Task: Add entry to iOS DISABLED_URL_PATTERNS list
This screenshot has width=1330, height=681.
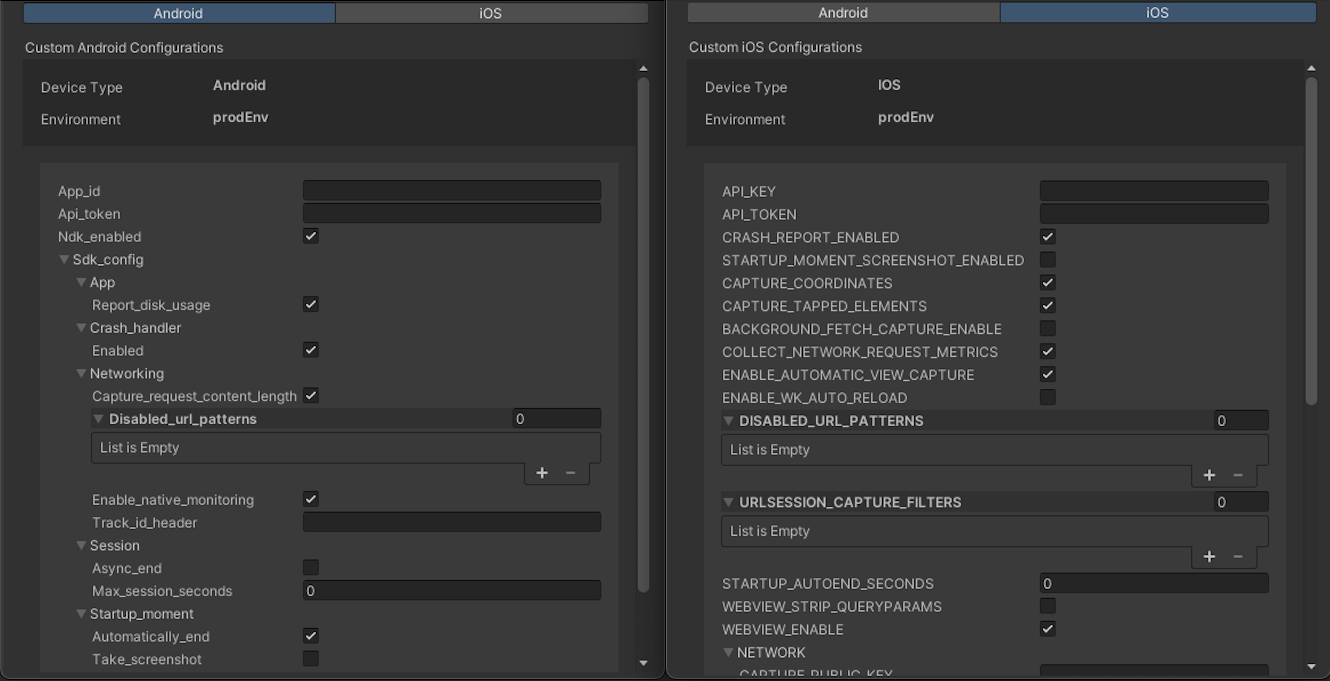Action: pos(1209,475)
